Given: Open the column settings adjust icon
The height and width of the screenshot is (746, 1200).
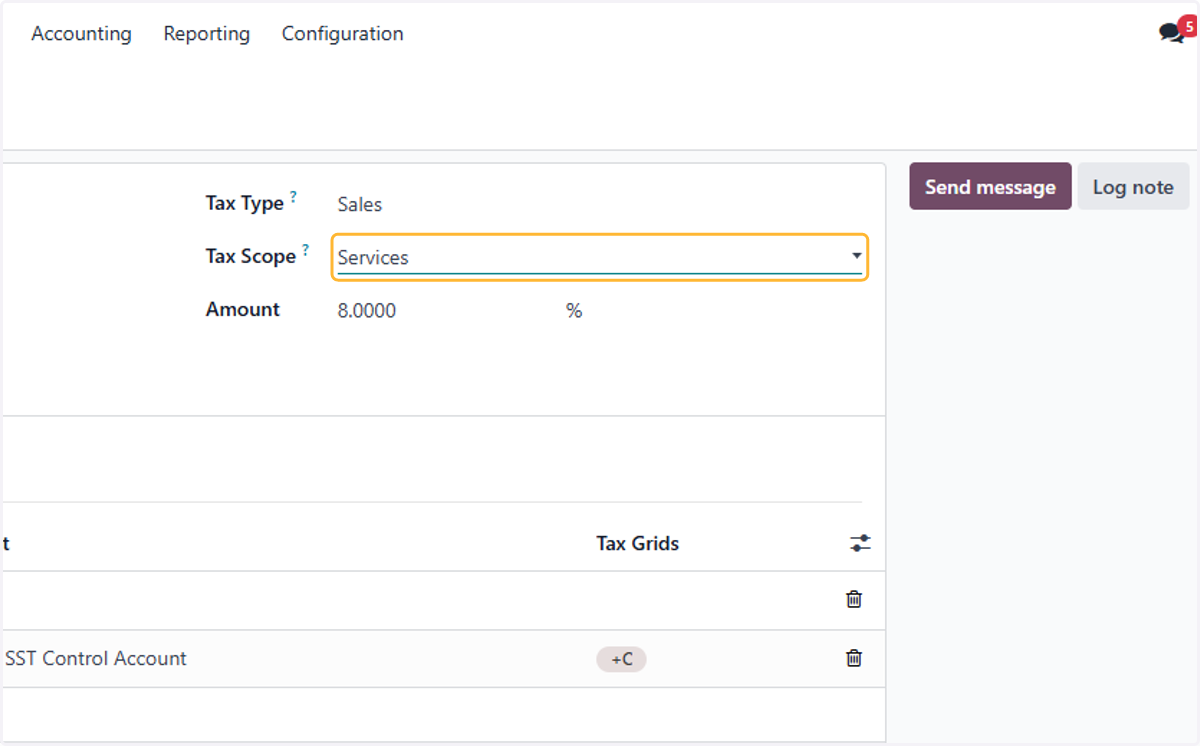Looking at the screenshot, I should (x=860, y=544).
